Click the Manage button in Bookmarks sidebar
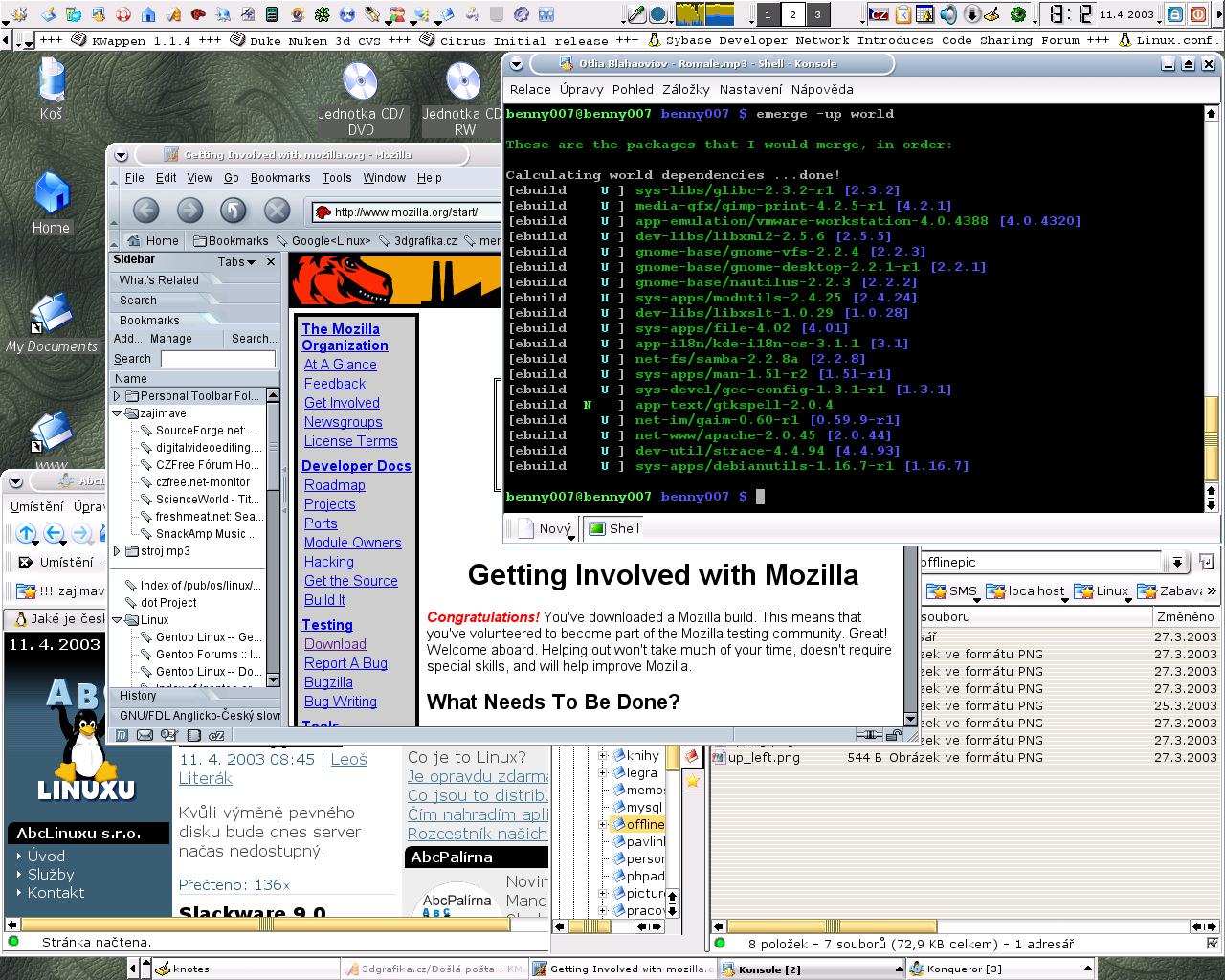The width and height of the screenshot is (1225, 980). click(x=171, y=339)
